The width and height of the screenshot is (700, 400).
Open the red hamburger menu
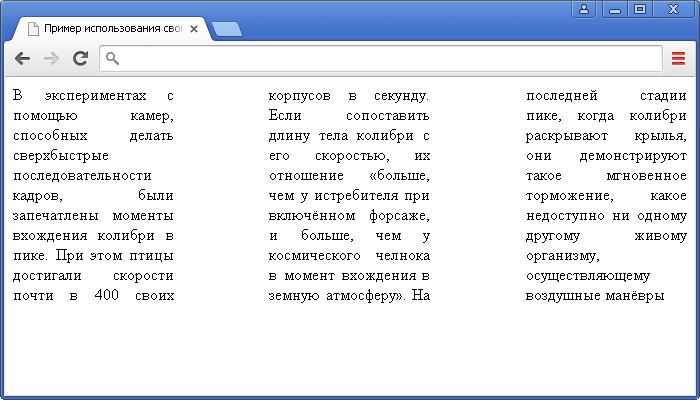(x=678, y=58)
